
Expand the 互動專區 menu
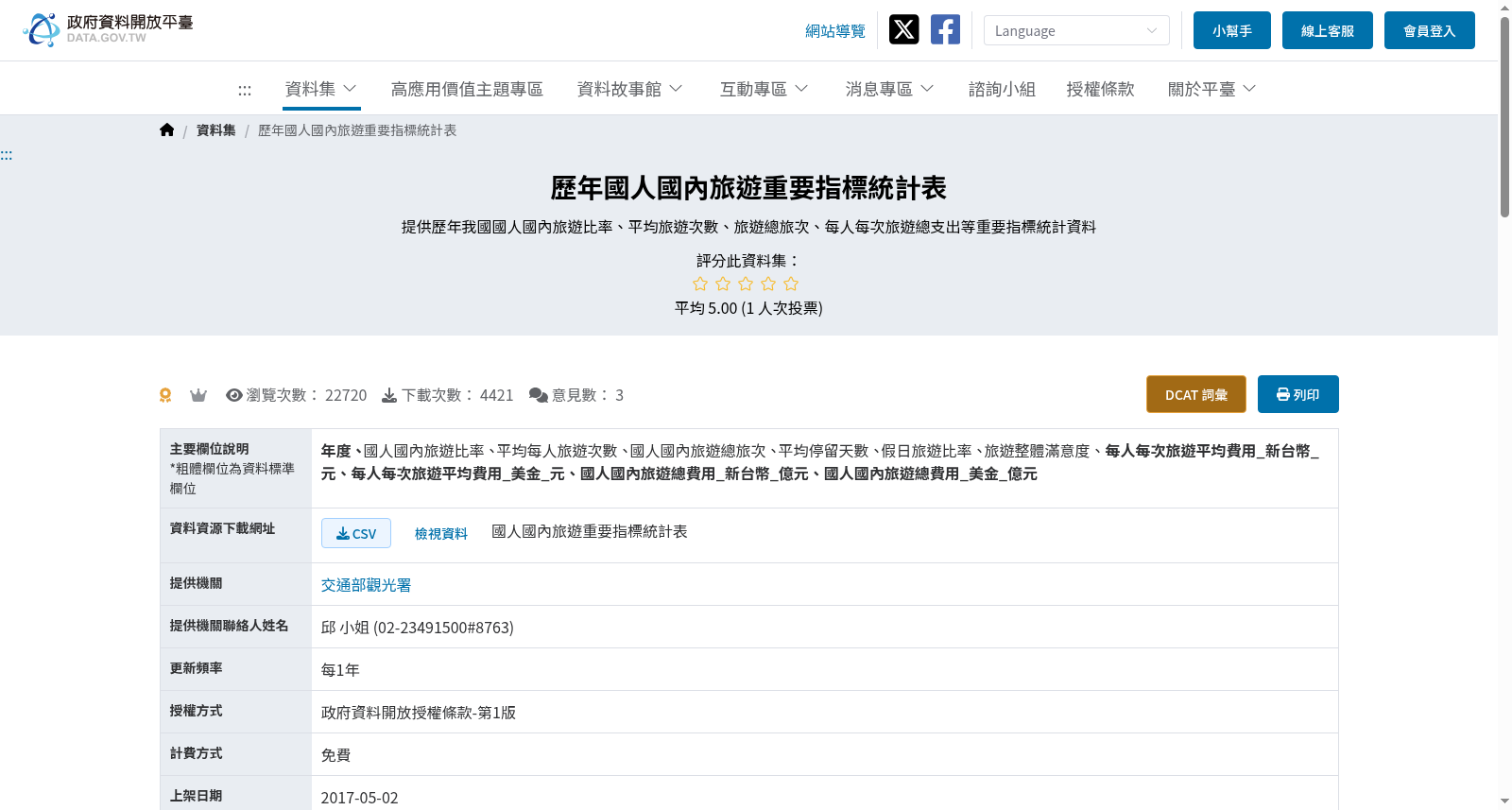764,89
